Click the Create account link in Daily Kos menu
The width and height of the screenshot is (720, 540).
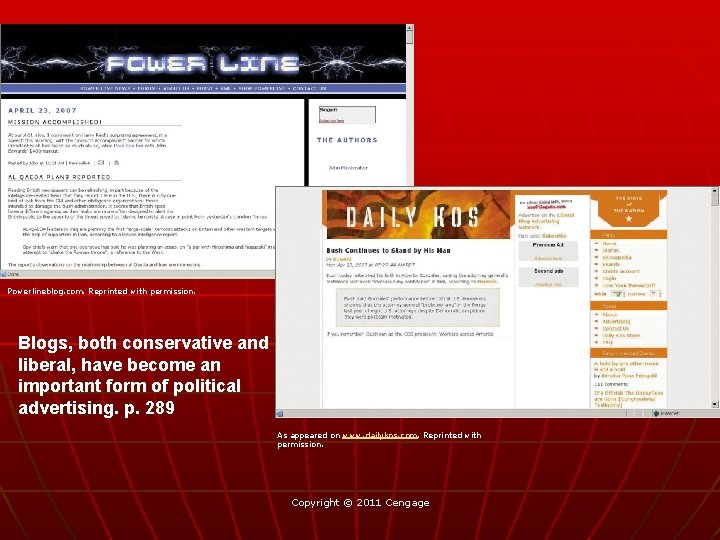click(621, 271)
